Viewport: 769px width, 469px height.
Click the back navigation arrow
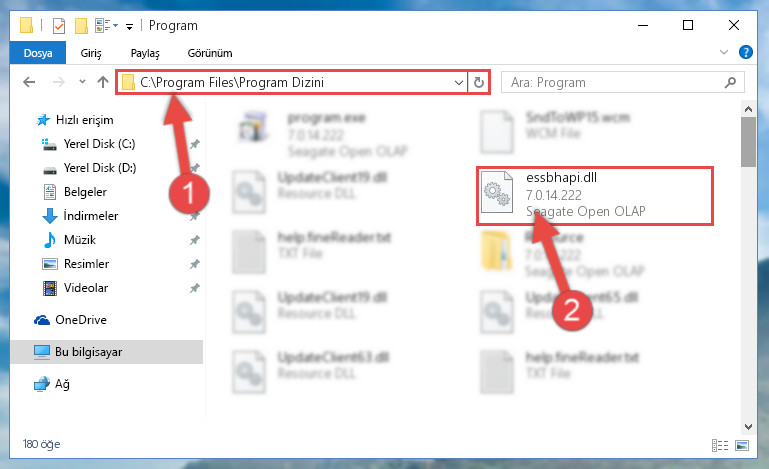(x=29, y=82)
